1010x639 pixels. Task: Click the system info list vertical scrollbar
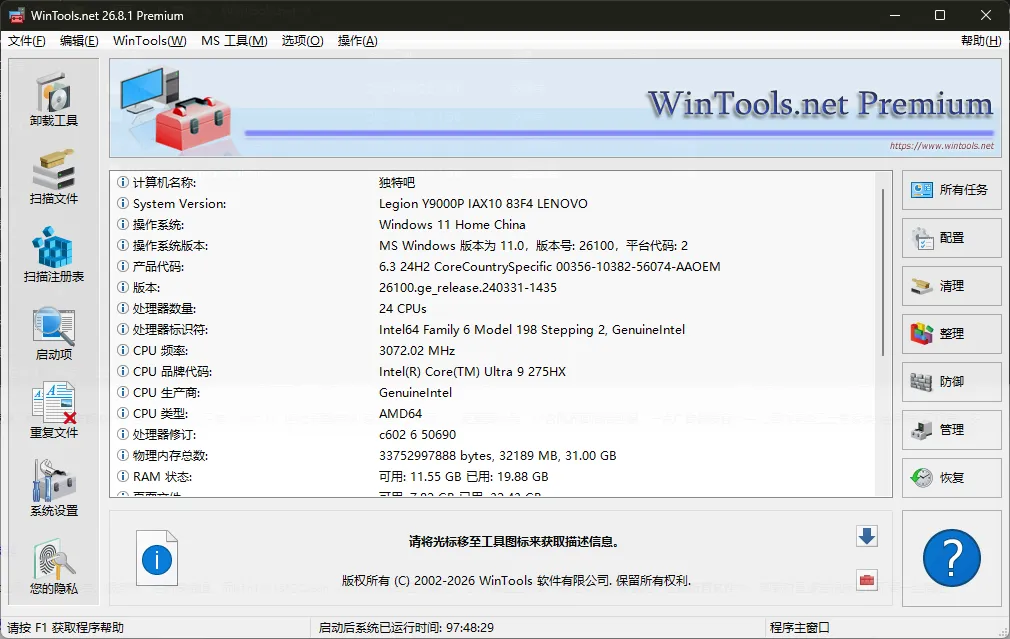tap(883, 271)
